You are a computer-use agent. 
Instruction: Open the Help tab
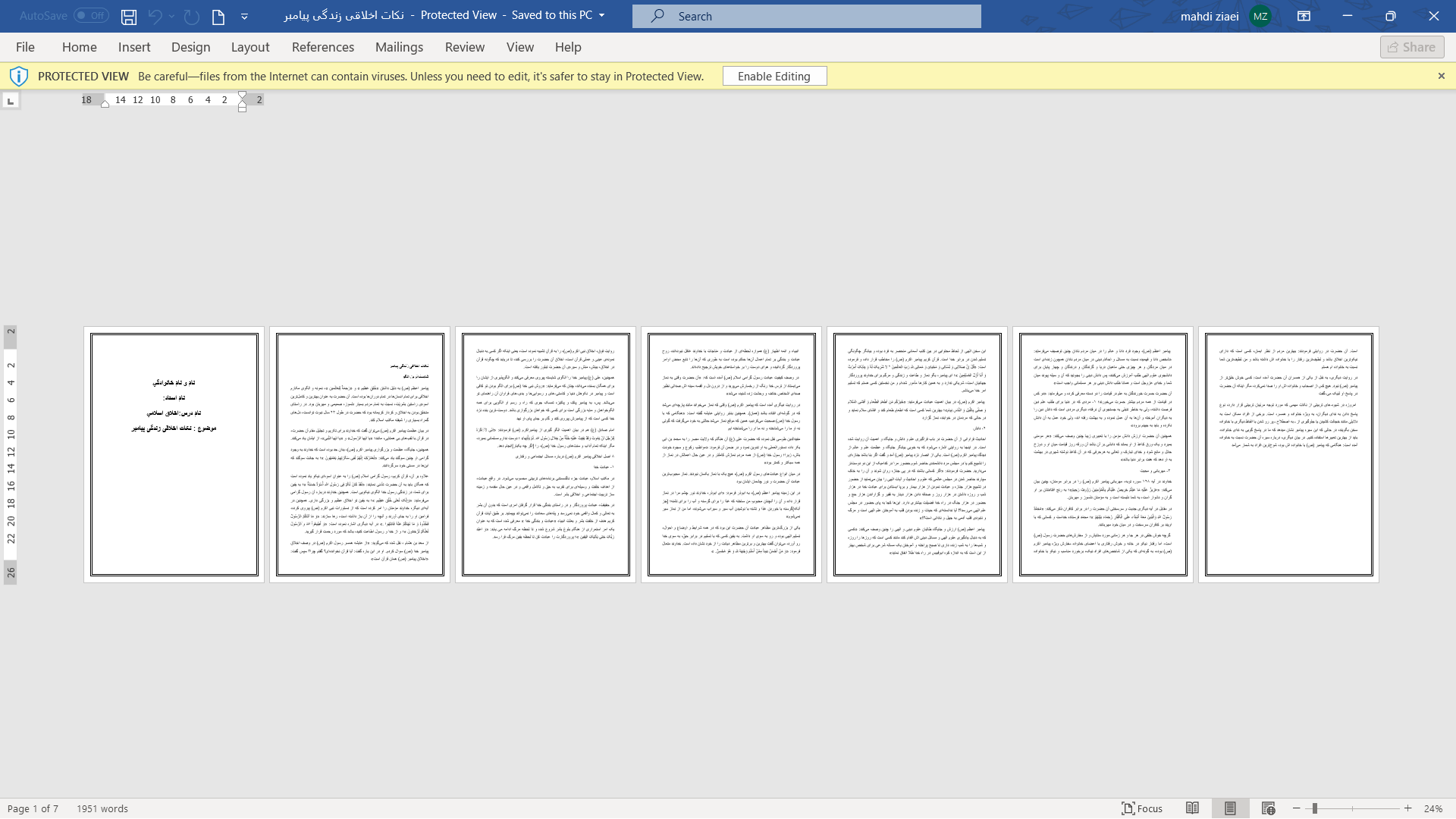568,47
